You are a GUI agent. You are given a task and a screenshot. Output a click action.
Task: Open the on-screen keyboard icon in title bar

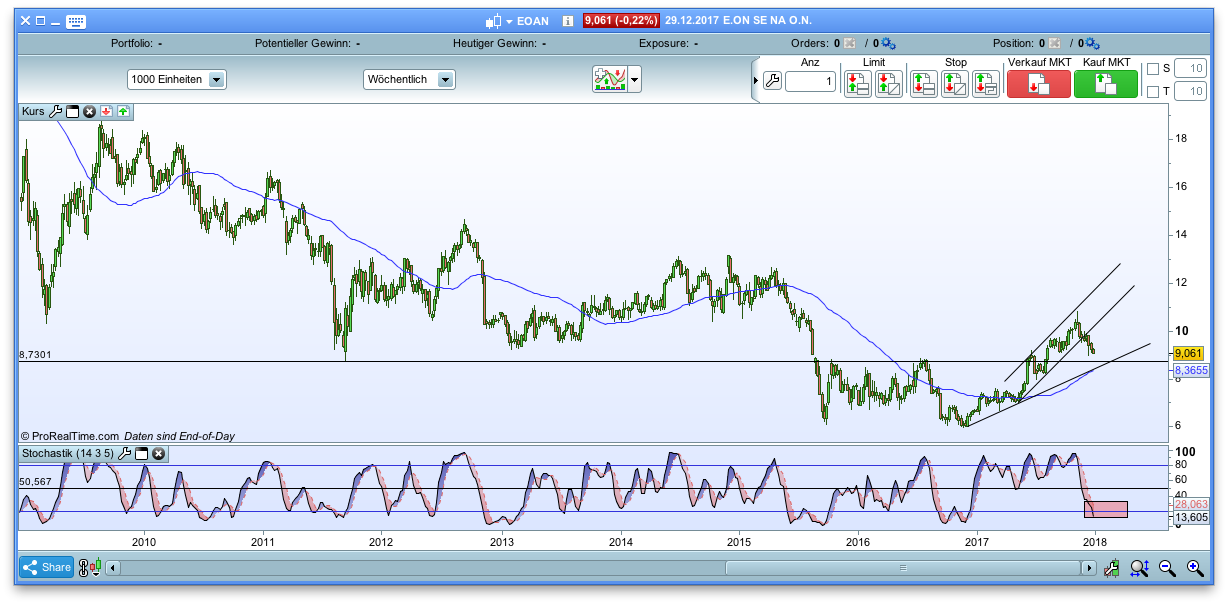pyautogui.click(x=77, y=21)
